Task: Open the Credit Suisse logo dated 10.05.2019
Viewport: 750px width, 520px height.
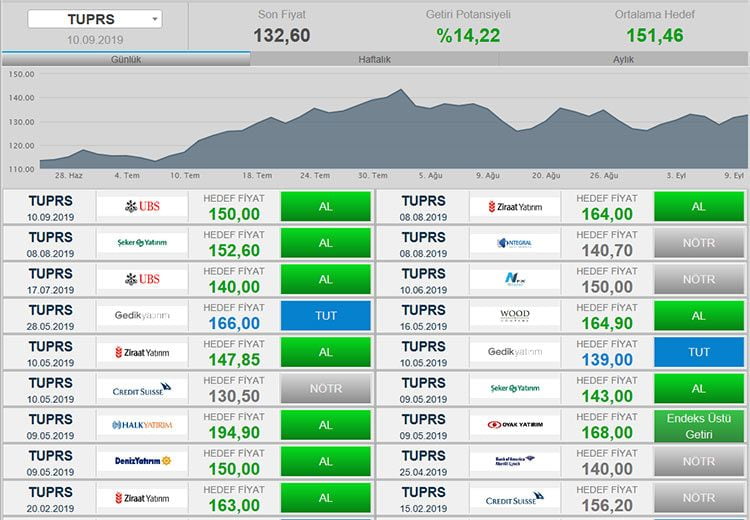Action: coord(142,389)
